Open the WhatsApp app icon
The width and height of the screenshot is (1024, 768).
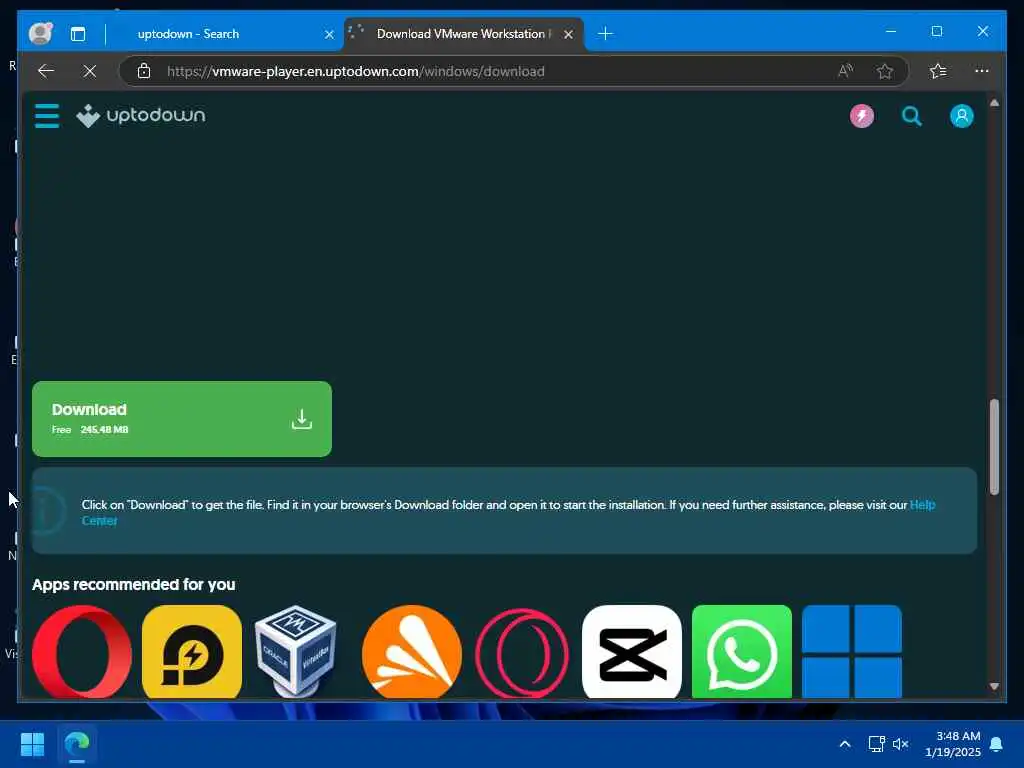tap(742, 652)
